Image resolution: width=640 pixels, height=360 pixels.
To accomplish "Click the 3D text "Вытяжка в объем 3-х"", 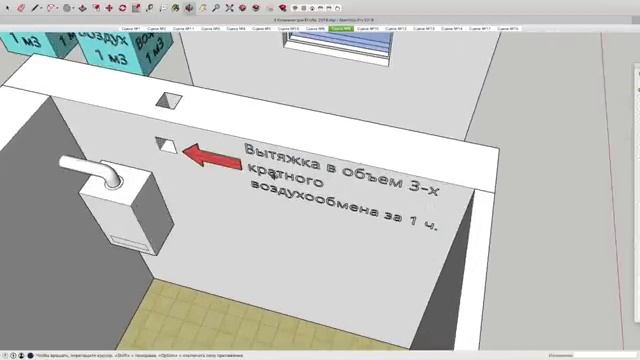I will (x=341, y=170).
